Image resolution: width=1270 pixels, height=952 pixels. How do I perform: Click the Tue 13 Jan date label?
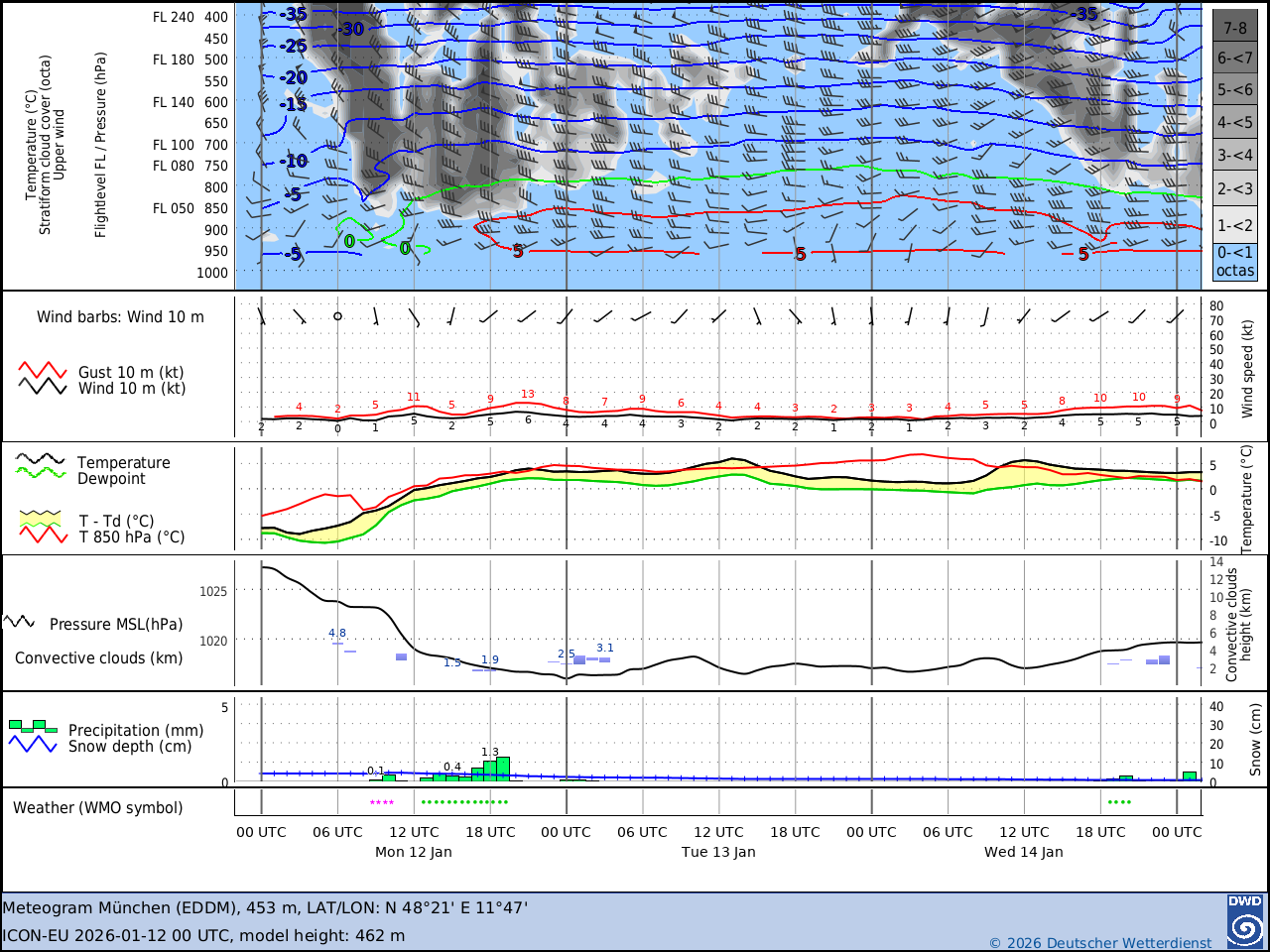click(x=718, y=852)
